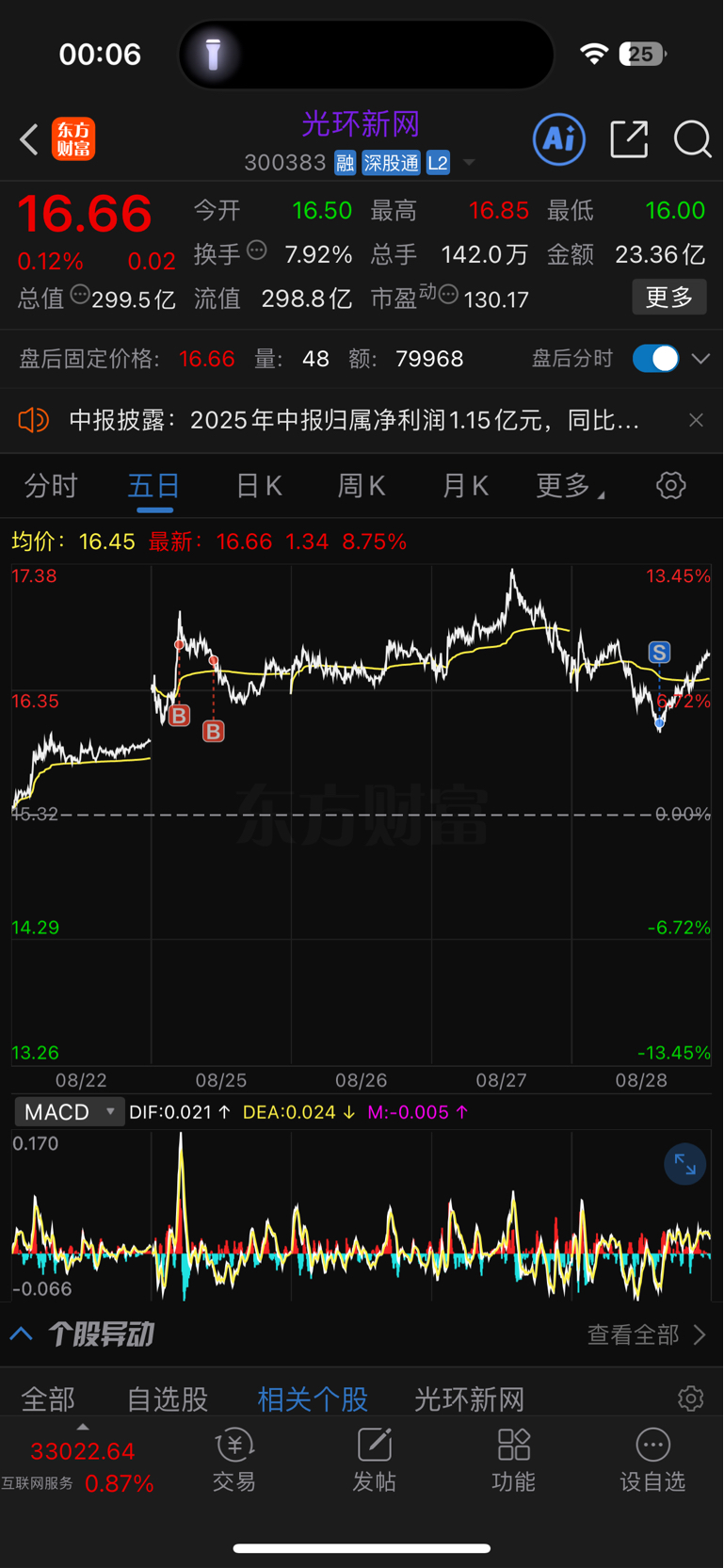Tap the orange speaker announcement icon
Image resolution: width=724 pixels, height=1568 pixels.
[33, 420]
